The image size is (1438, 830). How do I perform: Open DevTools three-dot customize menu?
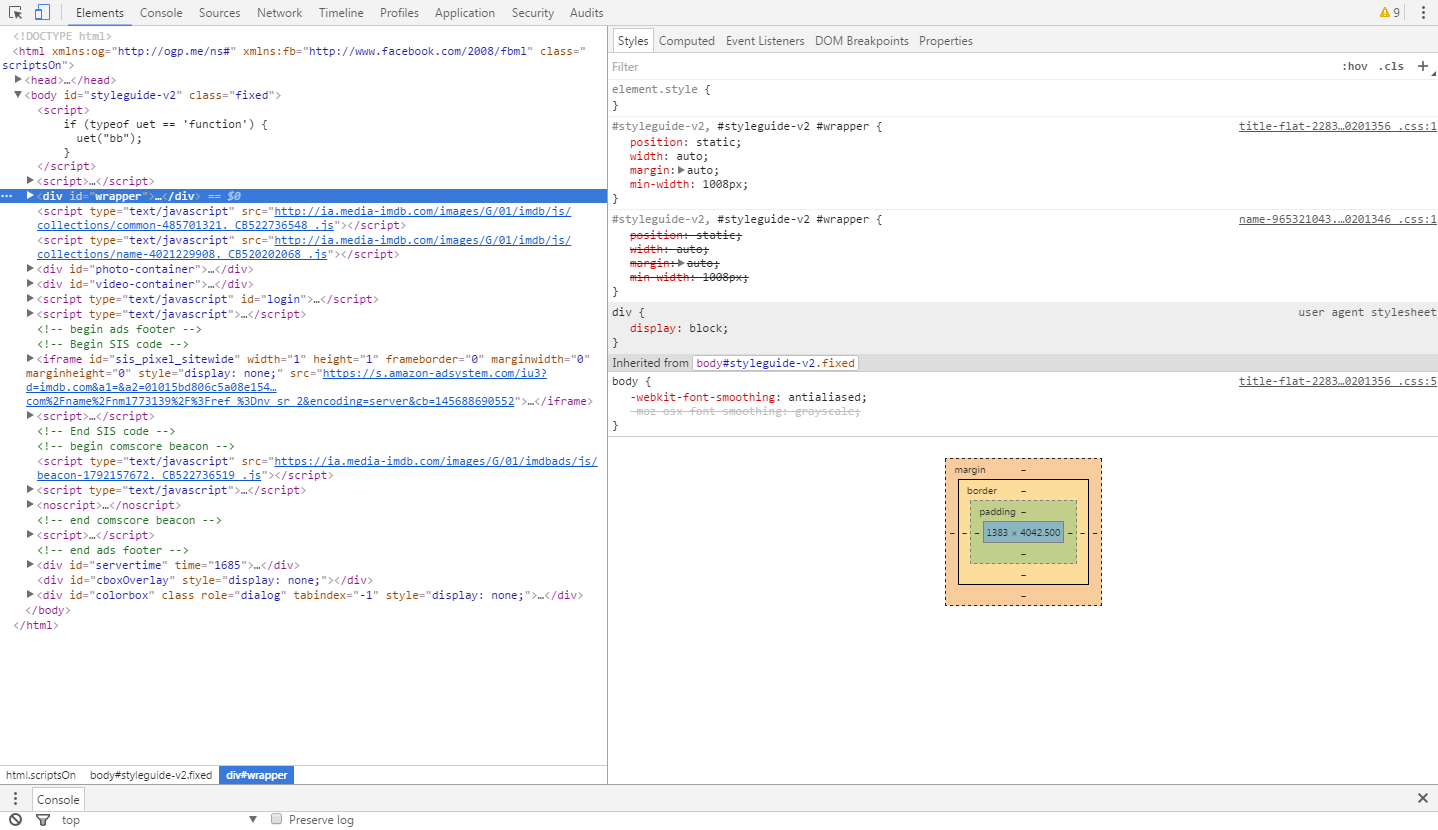(1423, 13)
